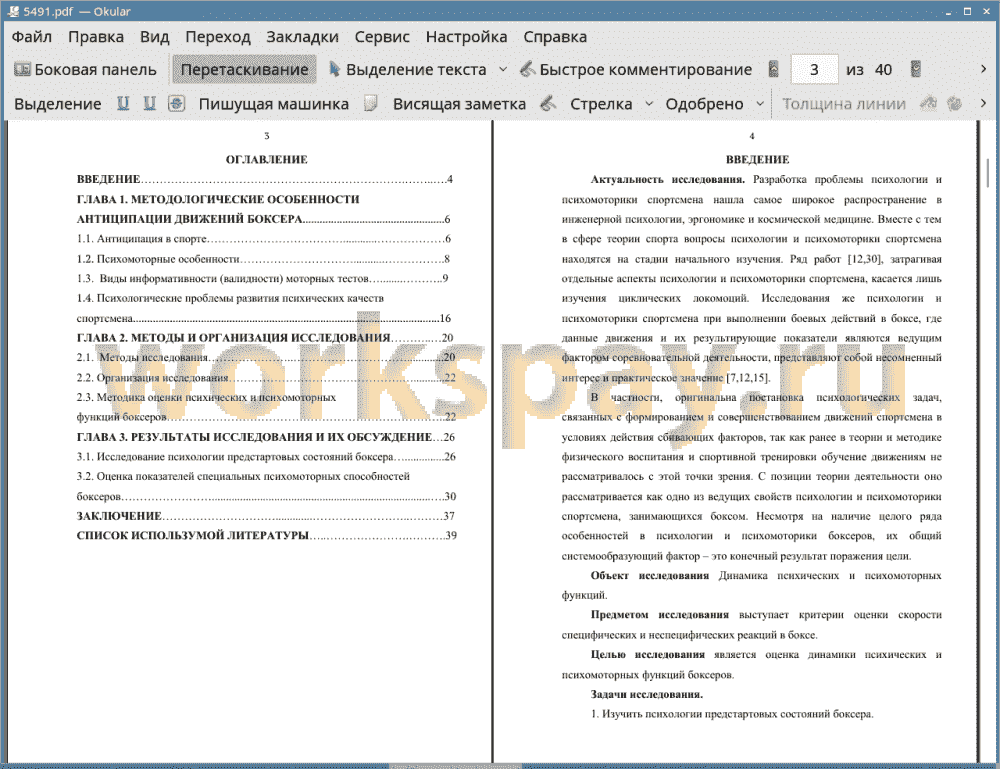Screen dimensions: 1000x769
Task: Click the greyed-out fill color palette icon
Action: point(954,103)
